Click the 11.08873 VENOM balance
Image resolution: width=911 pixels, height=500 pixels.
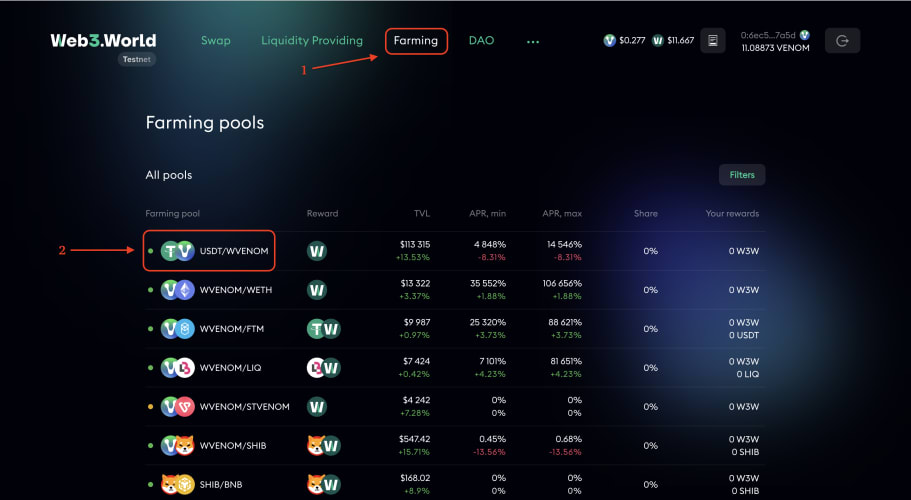point(775,48)
